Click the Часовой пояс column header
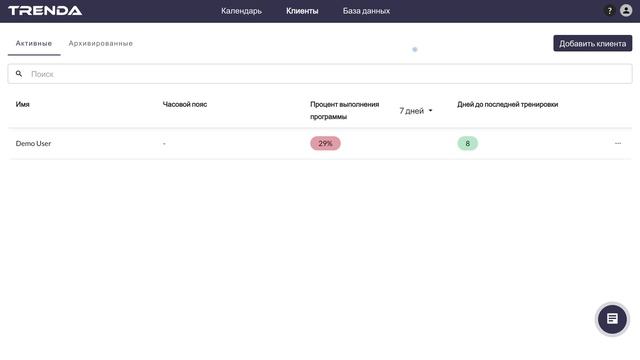Screen dimensions: 640x360 pyautogui.click(x=185, y=104)
